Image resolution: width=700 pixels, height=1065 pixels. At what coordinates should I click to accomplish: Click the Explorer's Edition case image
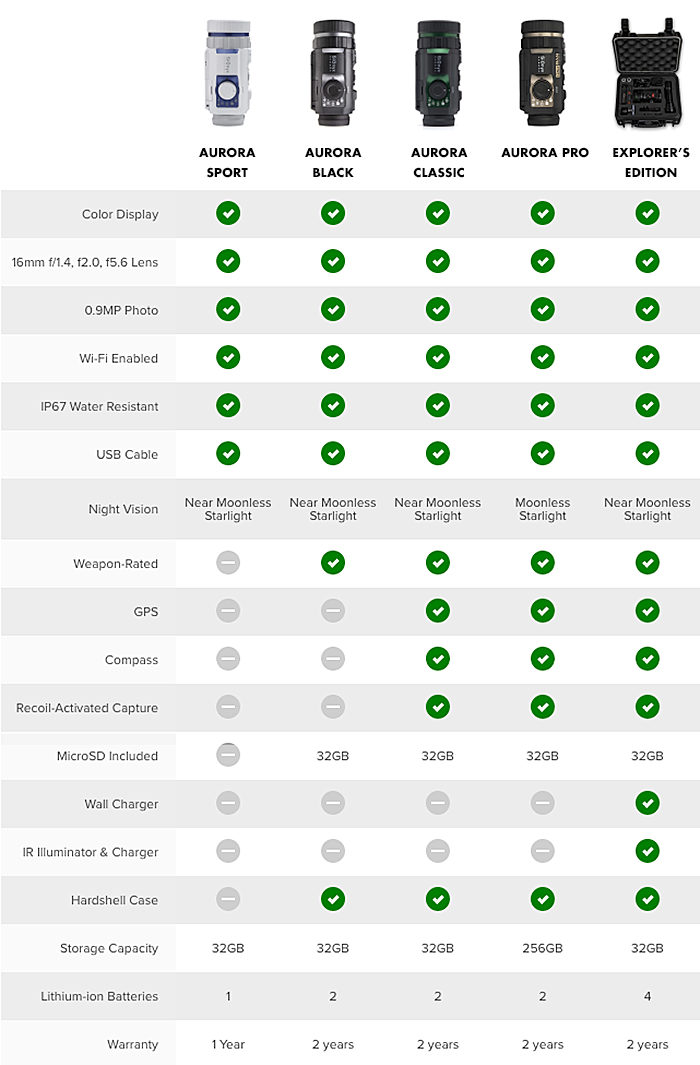(648, 73)
